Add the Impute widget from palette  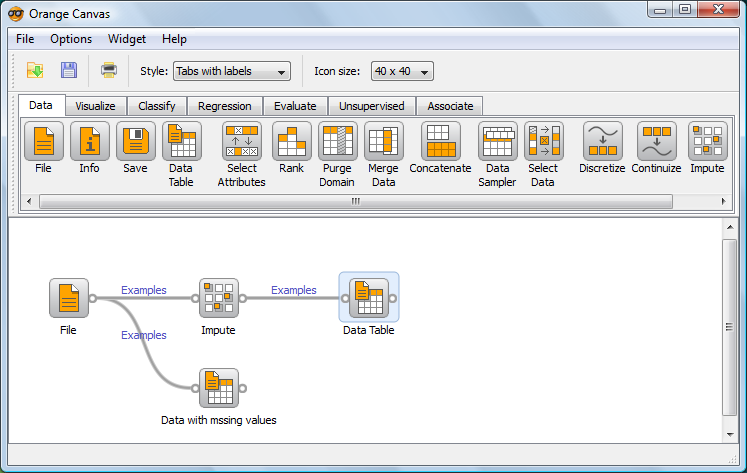707,141
